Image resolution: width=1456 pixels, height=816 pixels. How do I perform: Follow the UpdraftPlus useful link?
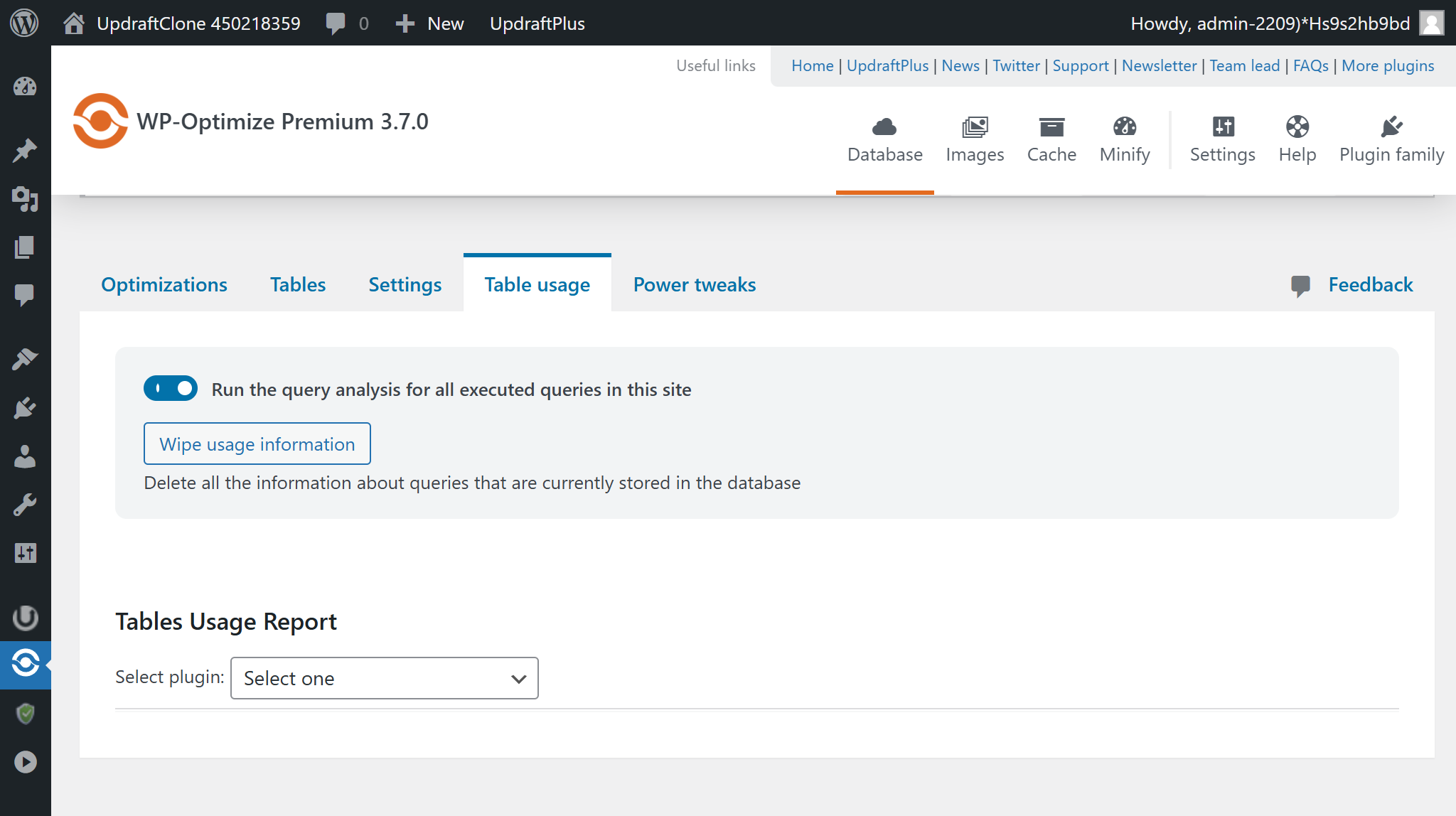click(887, 65)
